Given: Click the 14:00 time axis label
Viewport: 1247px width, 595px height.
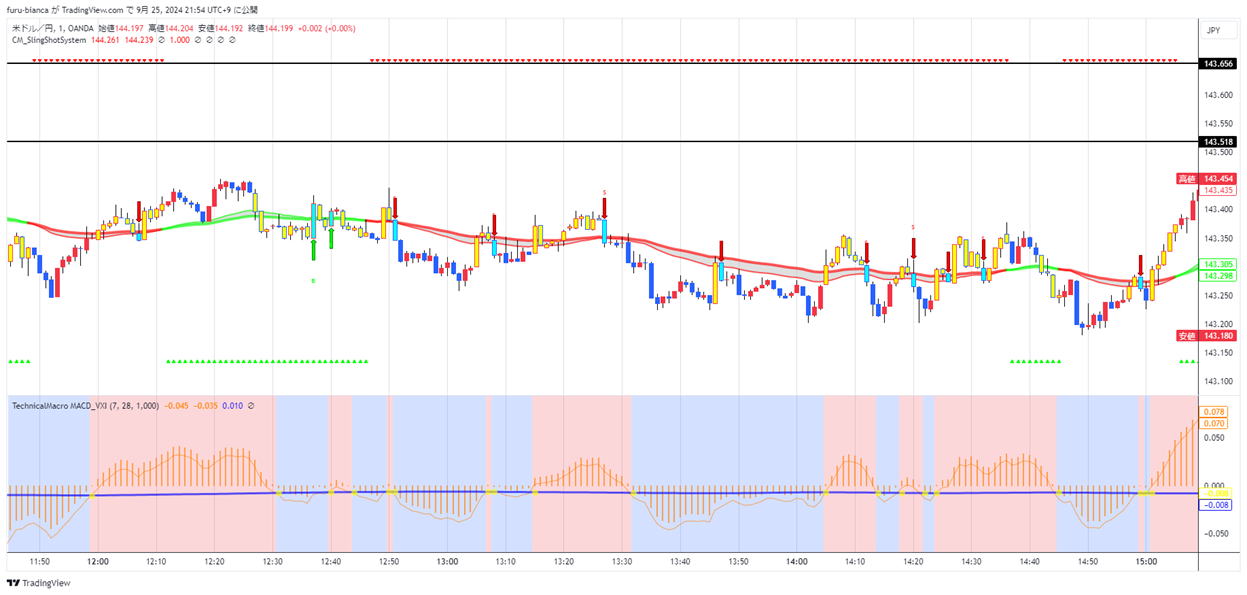Looking at the screenshot, I should (796, 562).
